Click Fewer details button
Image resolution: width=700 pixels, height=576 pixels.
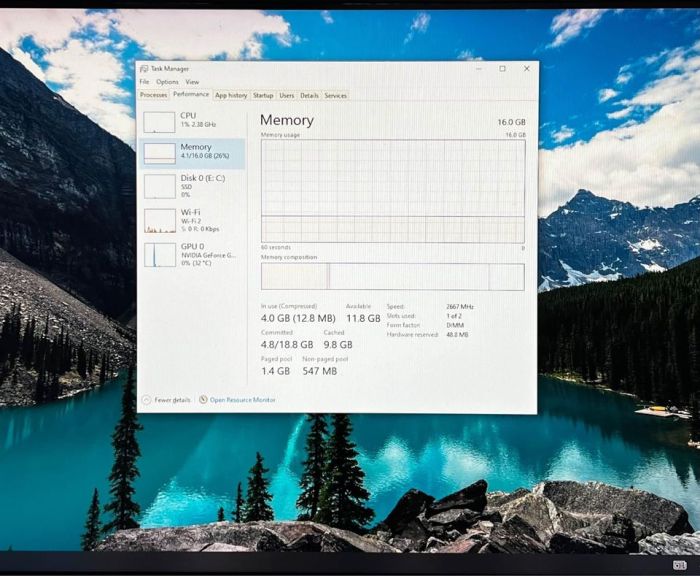(167, 400)
